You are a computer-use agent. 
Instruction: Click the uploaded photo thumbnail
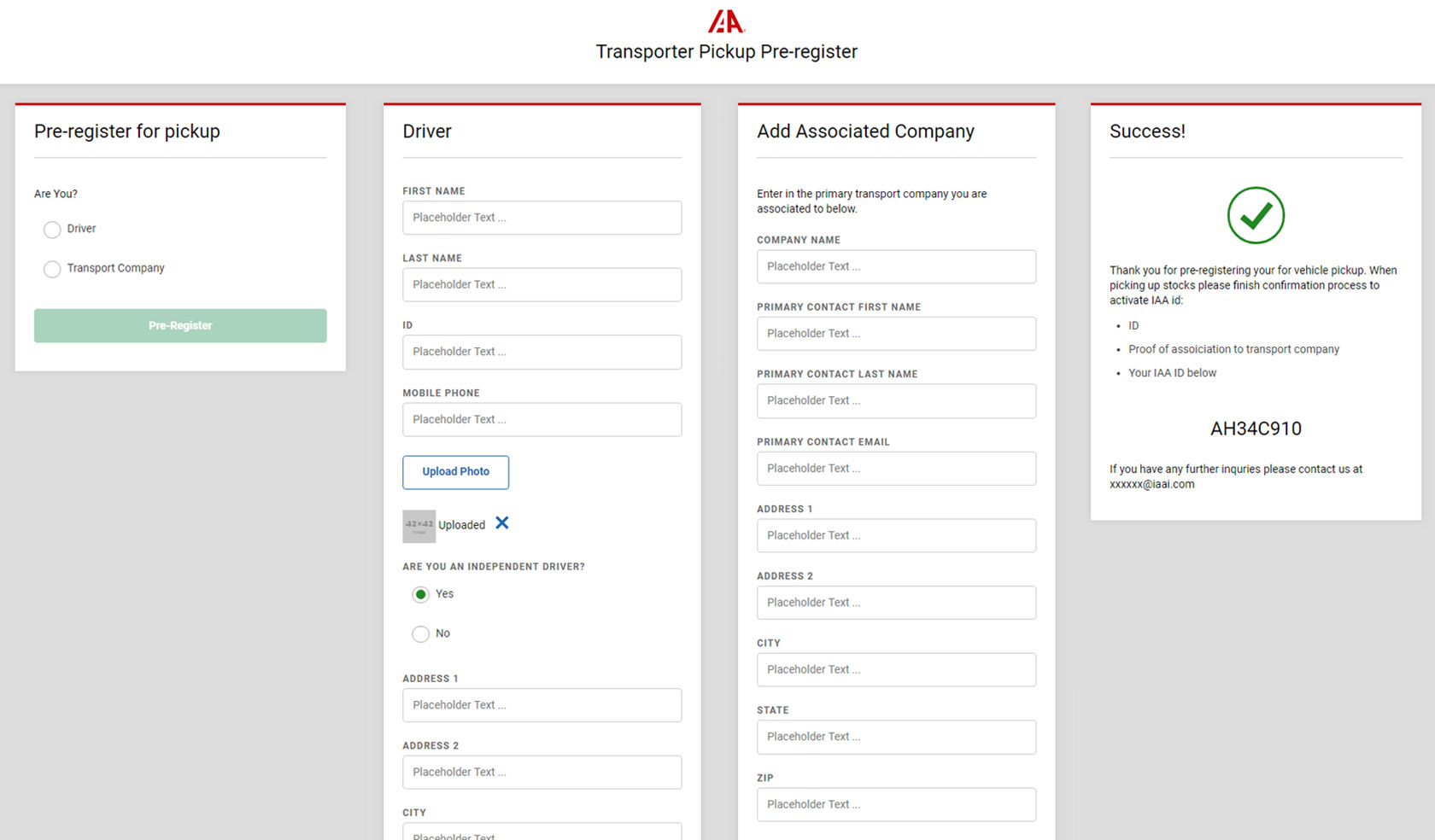click(419, 526)
